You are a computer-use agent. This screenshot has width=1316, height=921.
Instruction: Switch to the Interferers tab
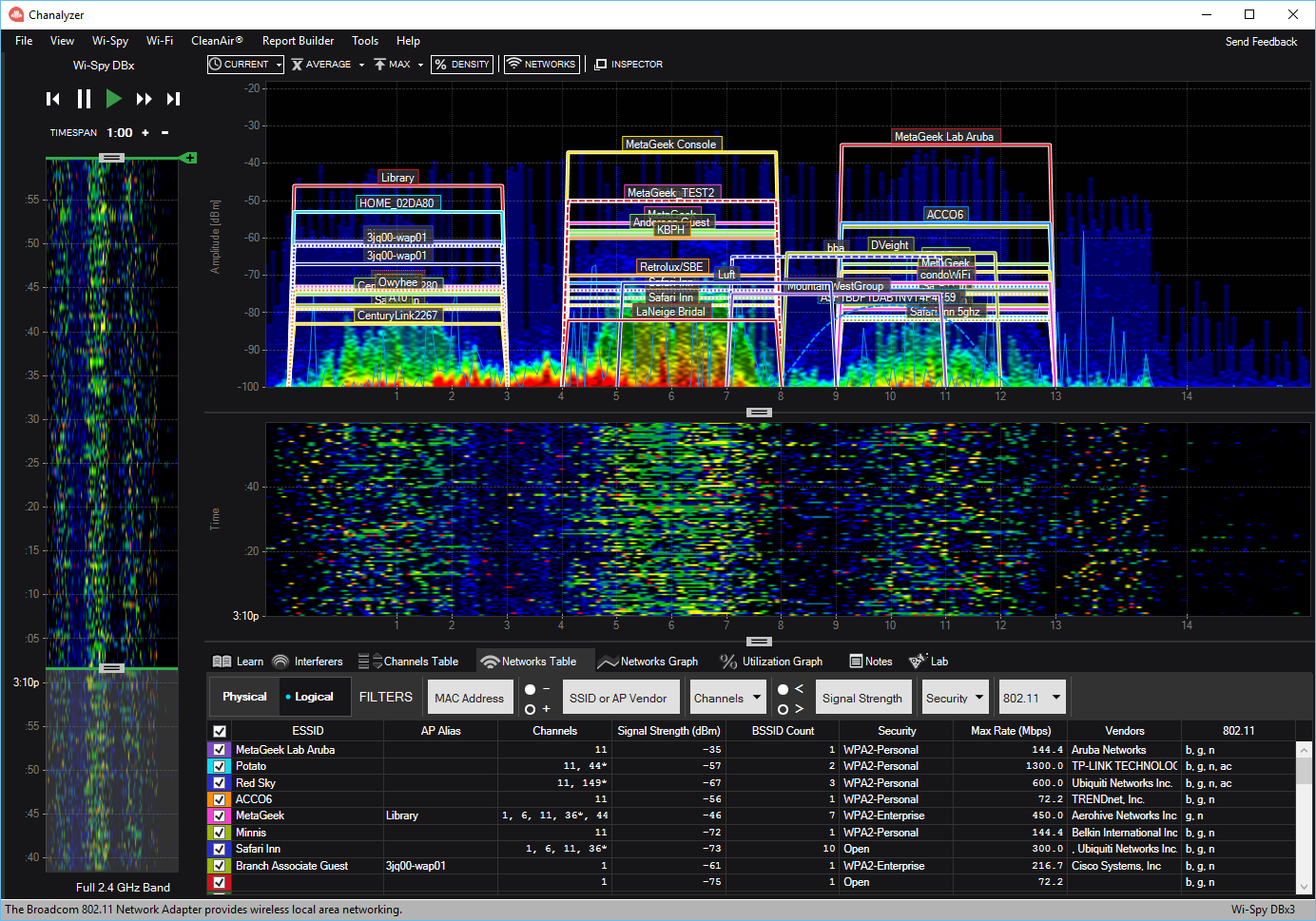coord(307,662)
